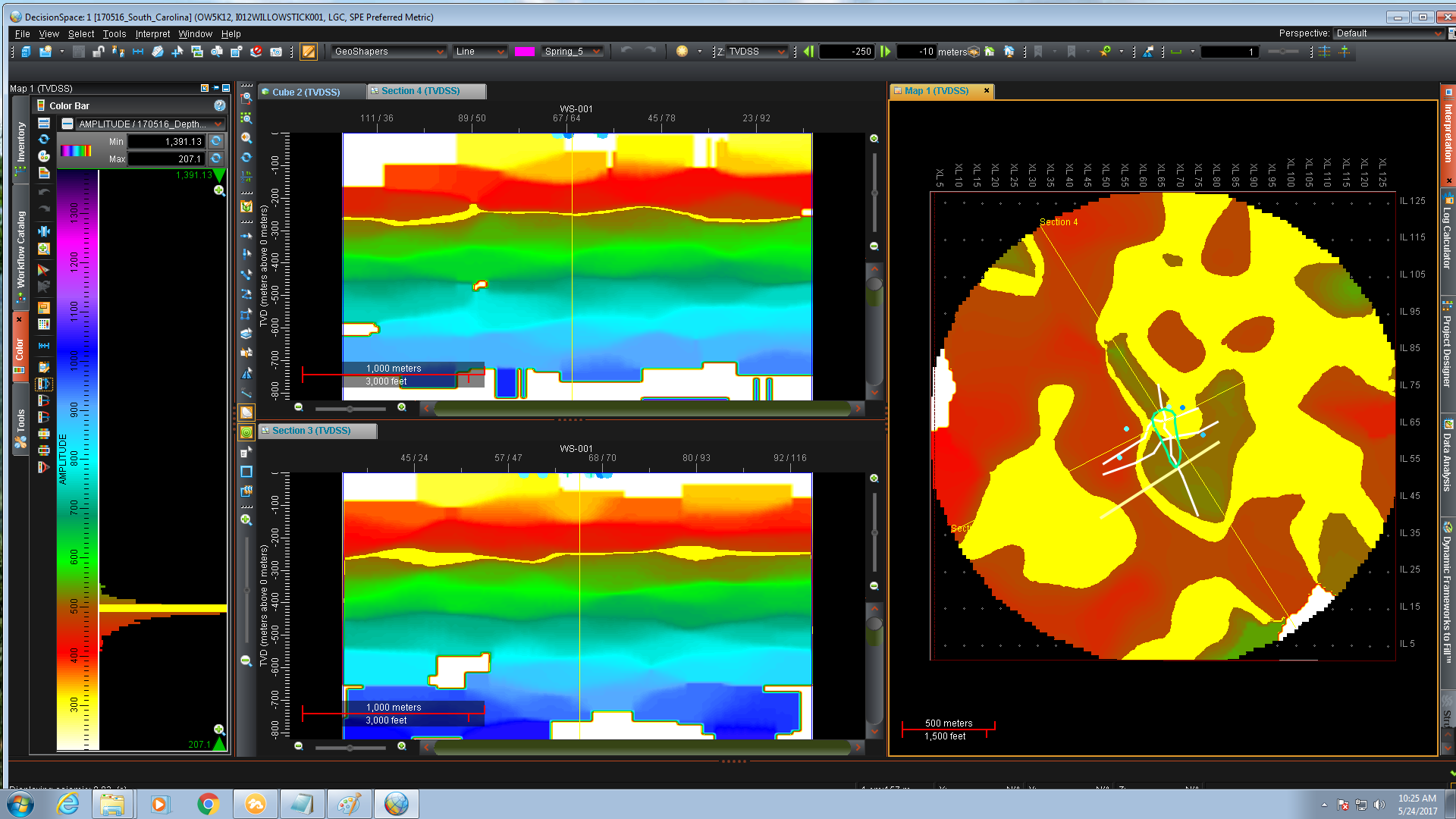This screenshot has height=819, width=1456.
Task: Open the Tools menu
Action: point(115,34)
